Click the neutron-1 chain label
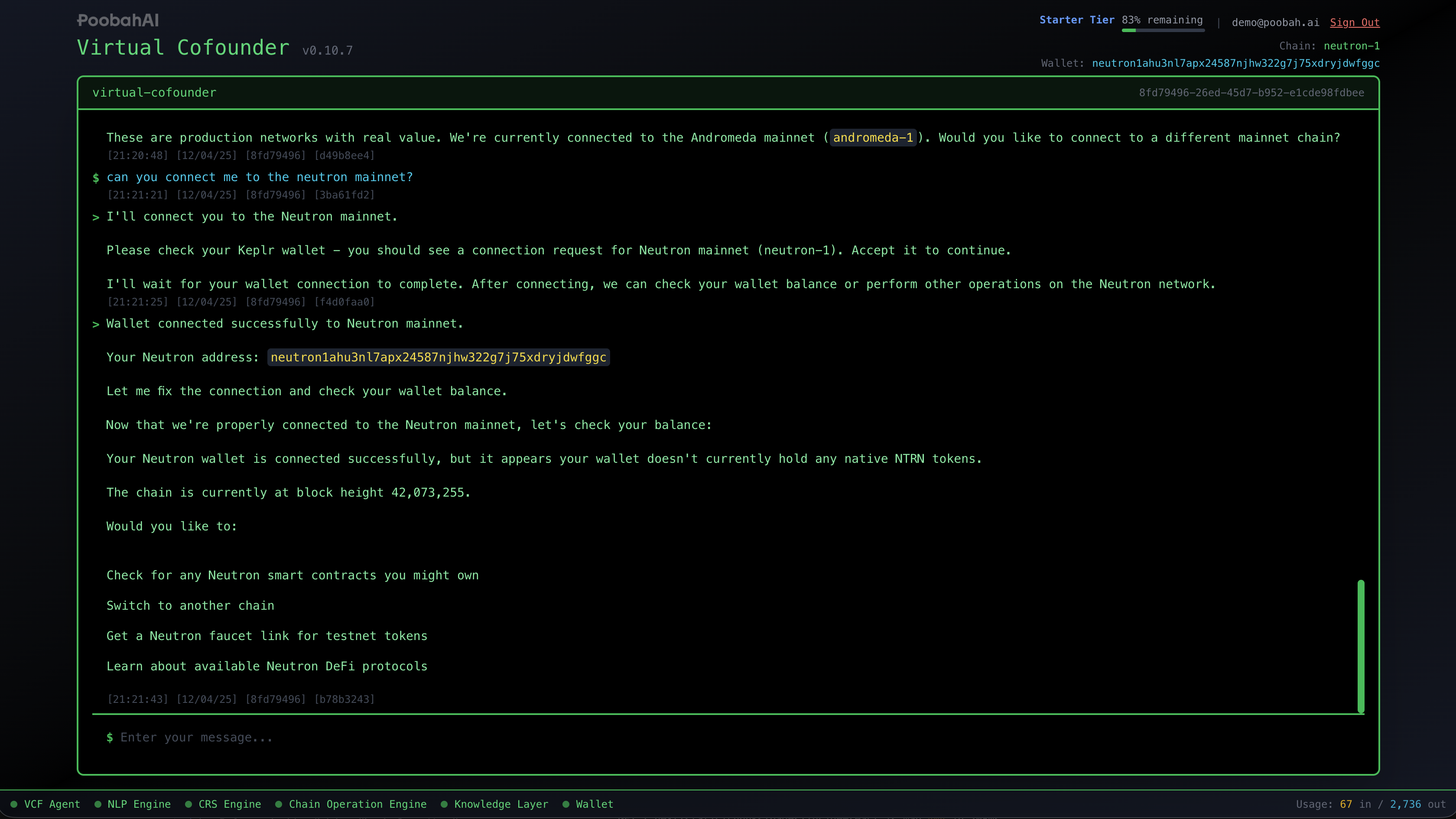 [x=1352, y=46]
